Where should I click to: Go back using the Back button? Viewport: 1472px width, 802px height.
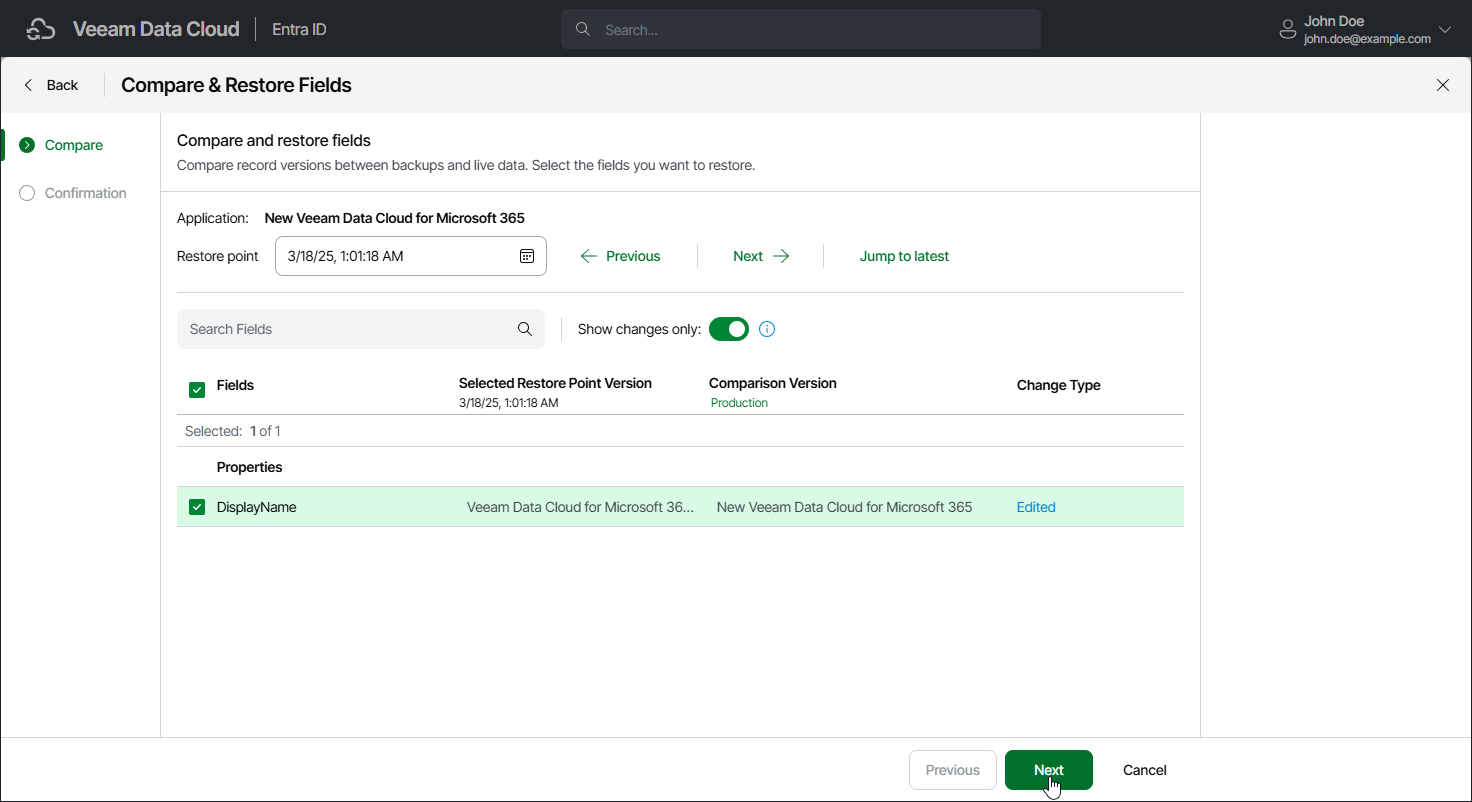pyautogui.click(x=51, y=85)
